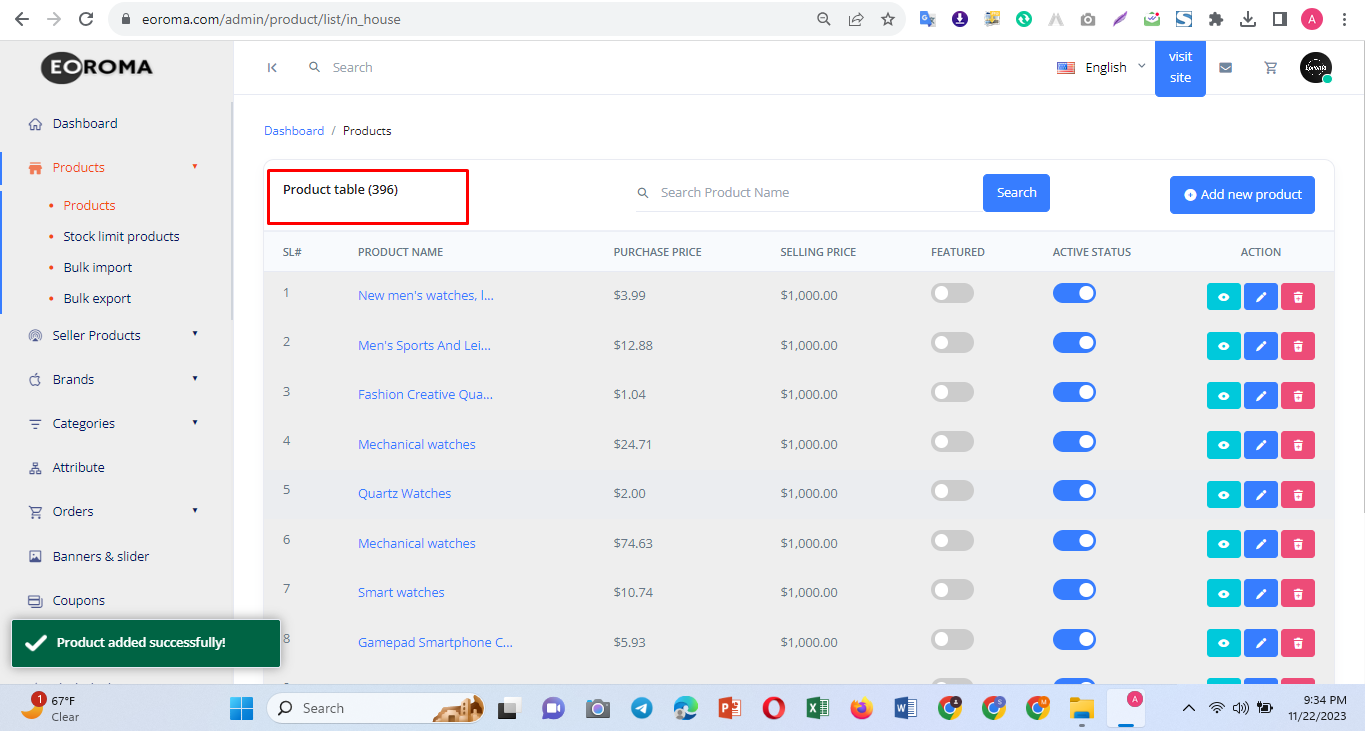Disable Active Status for product row 4
Screen dimensions: 1365x731
(1074, 442)
